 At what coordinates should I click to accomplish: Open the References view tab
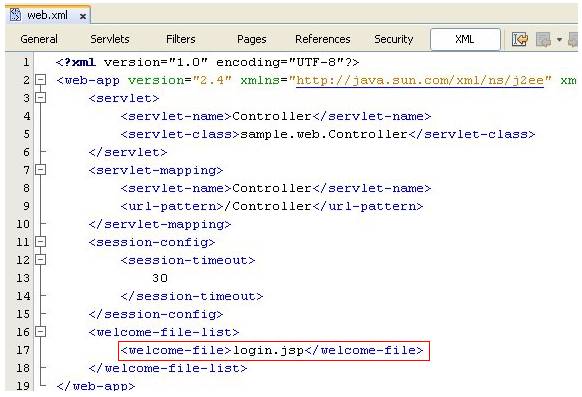pos(323,39)
